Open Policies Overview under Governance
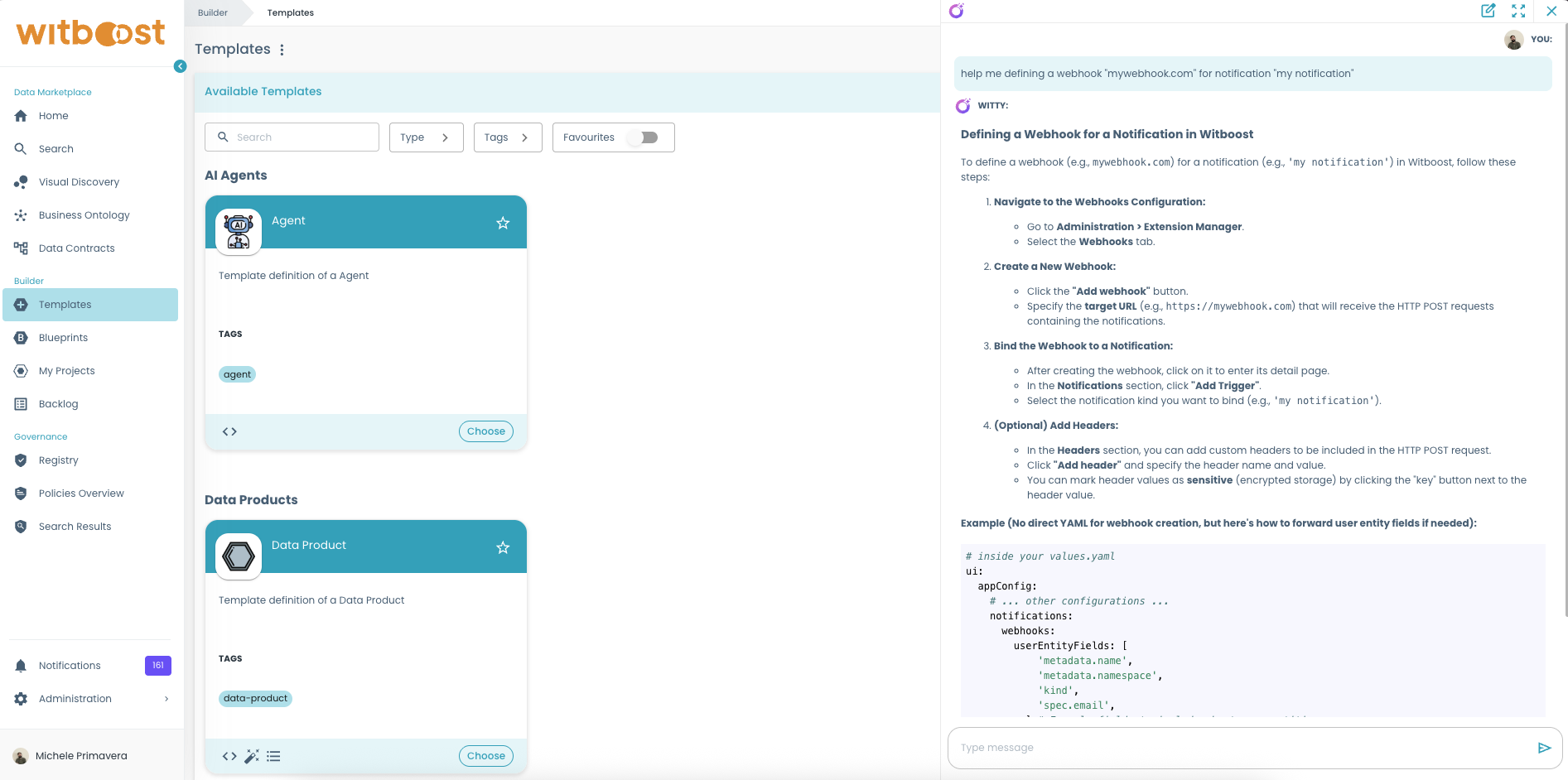The width and height of the screenshot is (1568, 780). [80, 494]
